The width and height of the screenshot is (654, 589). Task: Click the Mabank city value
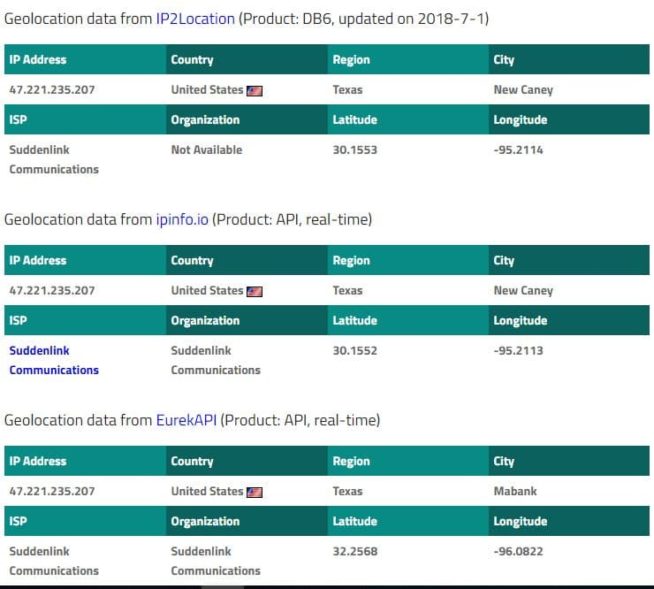tap(515, 491)
